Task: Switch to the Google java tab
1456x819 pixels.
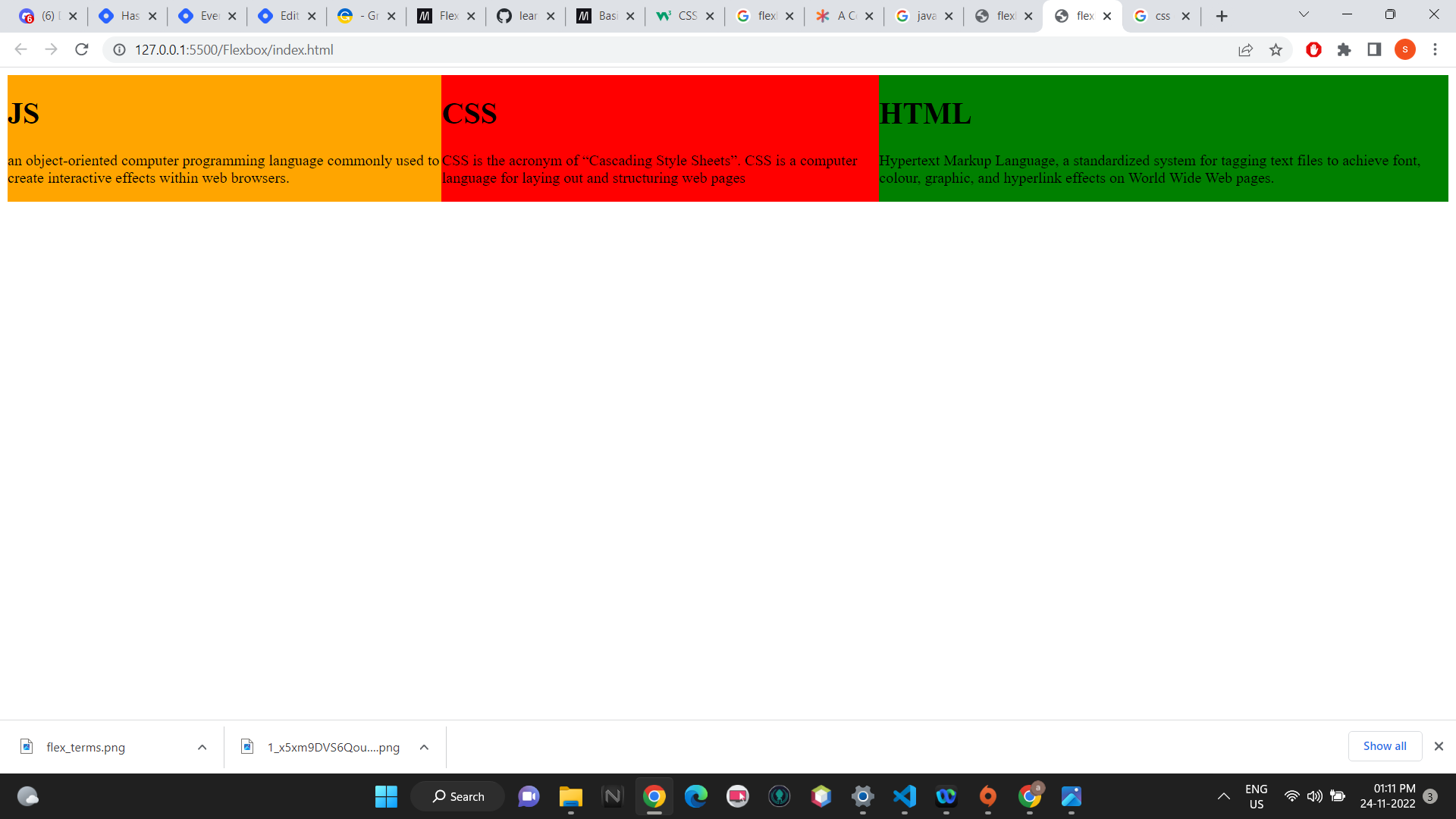Action: 923,16
